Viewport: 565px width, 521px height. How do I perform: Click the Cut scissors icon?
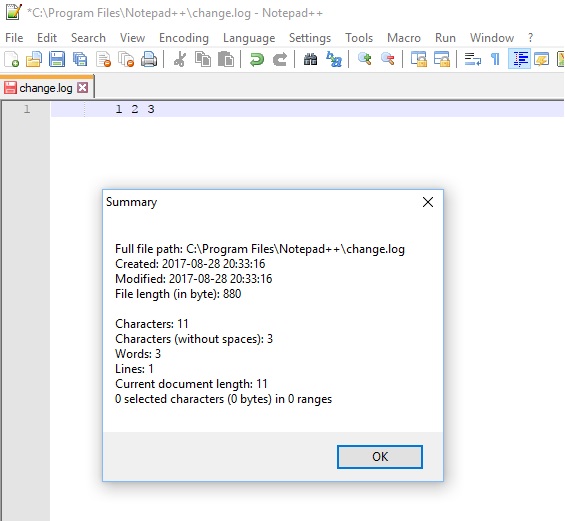point(180,59)
